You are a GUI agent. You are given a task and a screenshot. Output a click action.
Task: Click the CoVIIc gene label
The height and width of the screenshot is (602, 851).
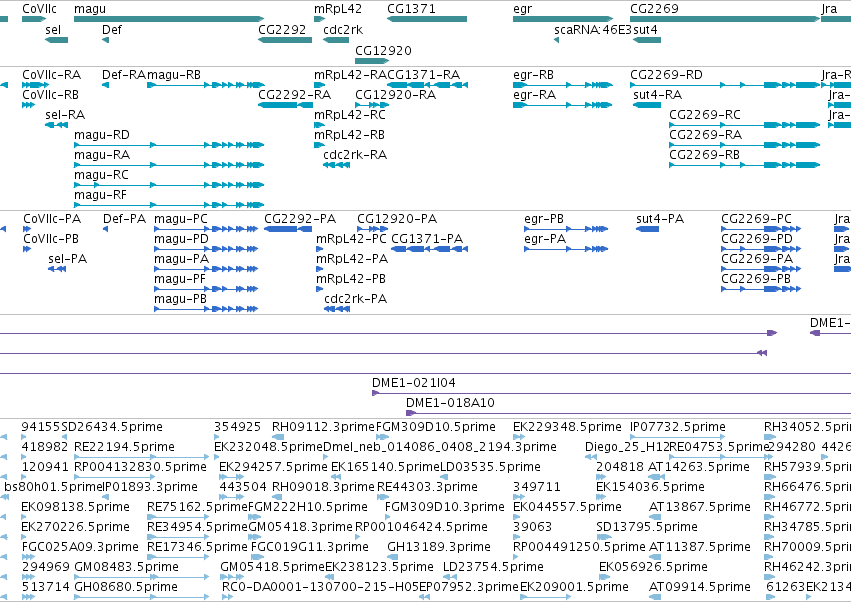tap(39, 9)
